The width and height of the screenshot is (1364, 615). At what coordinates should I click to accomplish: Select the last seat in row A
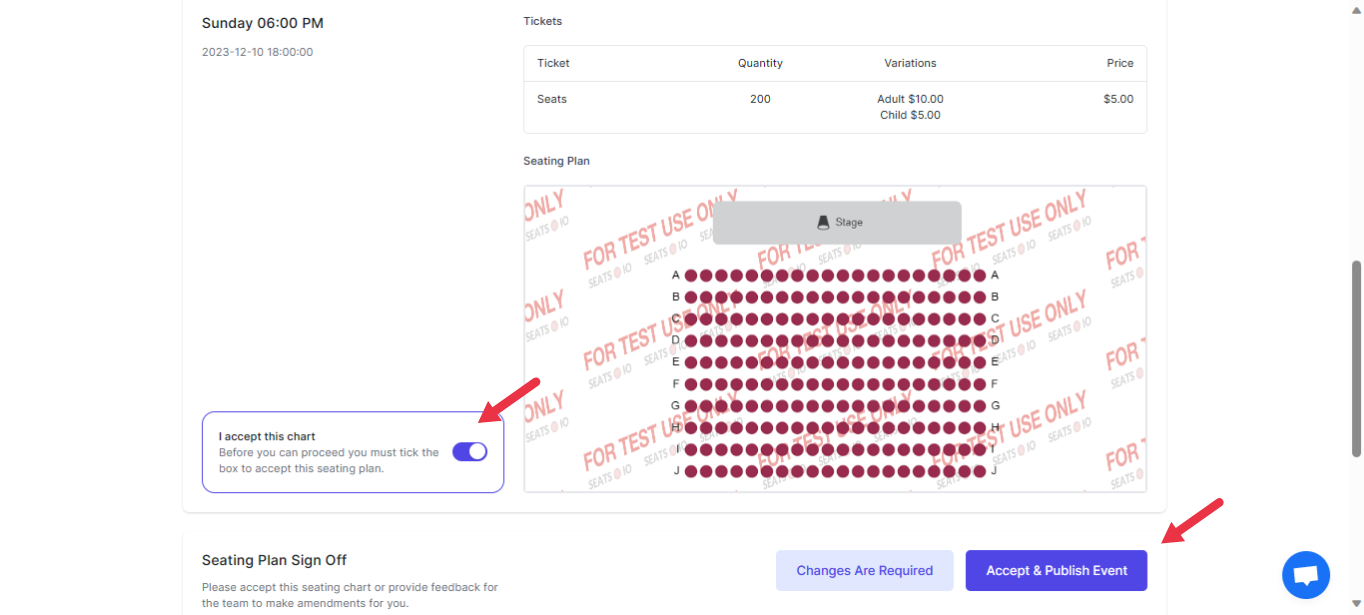(979, 275)
